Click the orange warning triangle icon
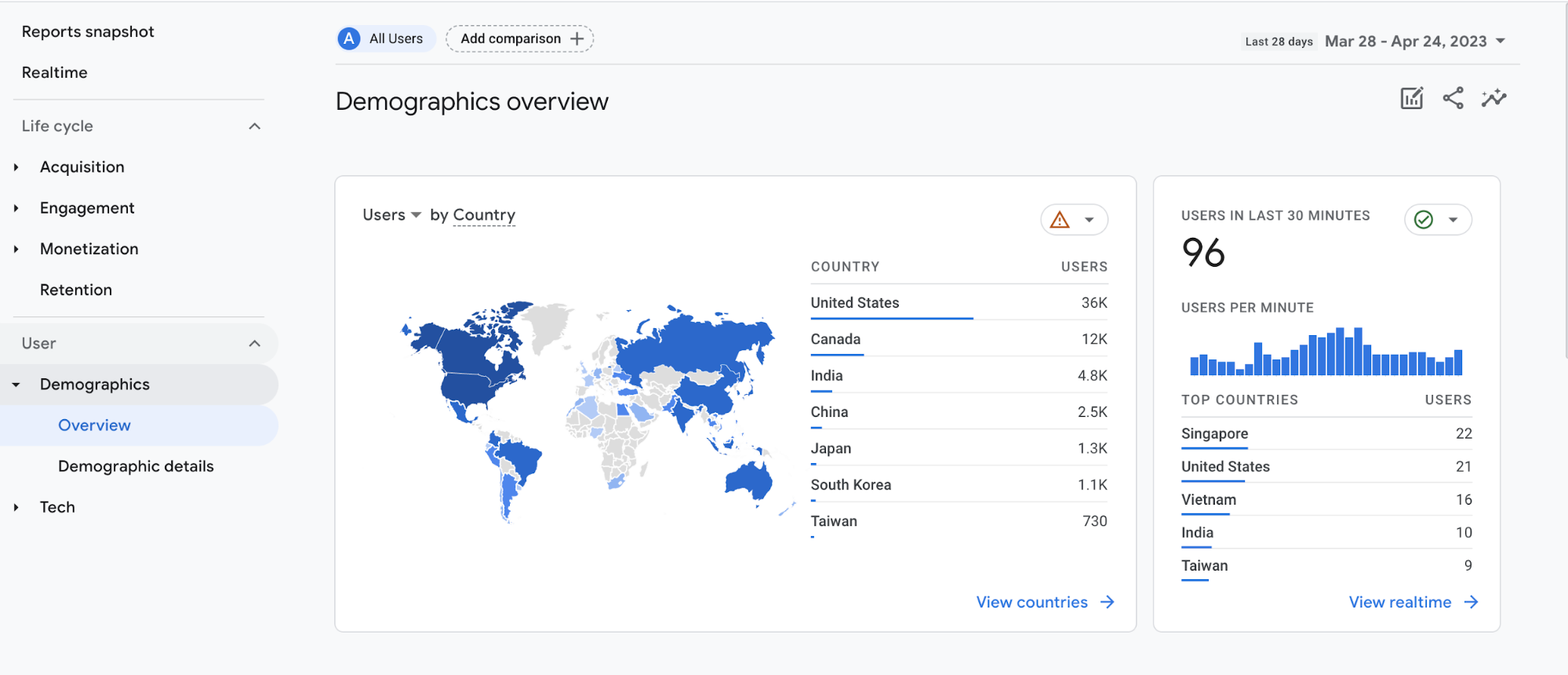The height and width of the screenshot is (675, 1568). pyautogui.click(x=1060, y=220)
